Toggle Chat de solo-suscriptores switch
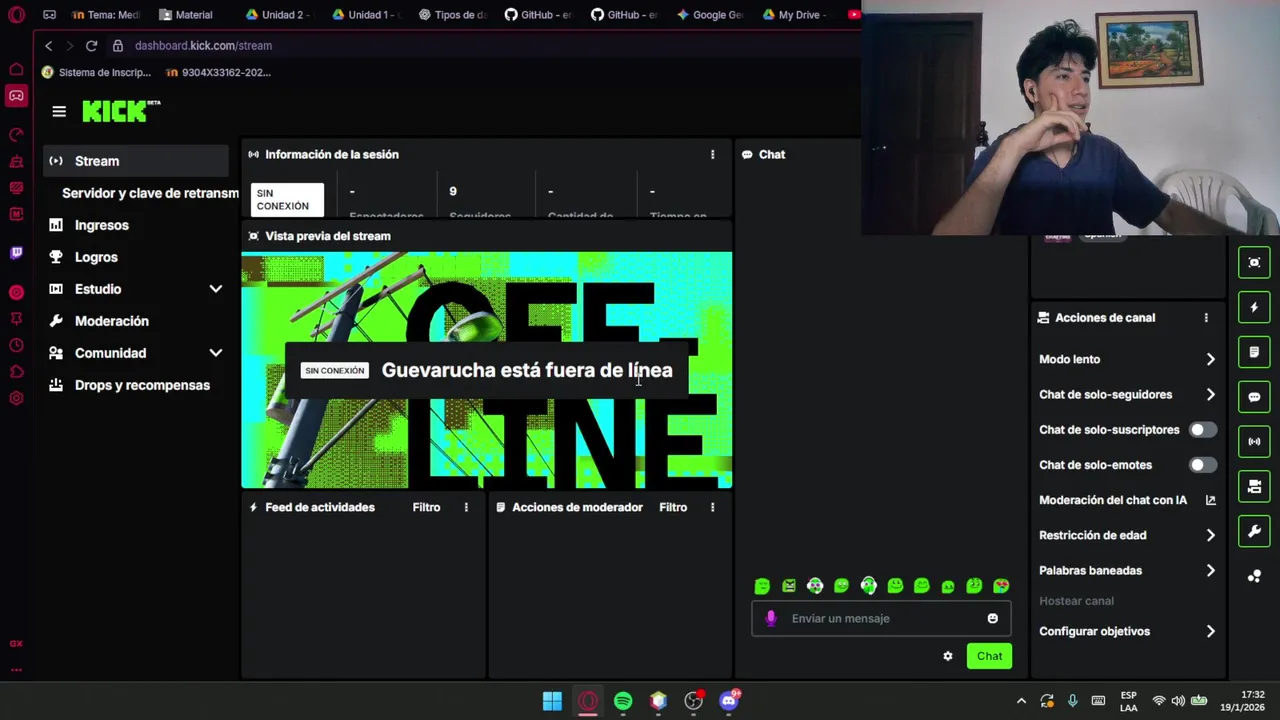The height and width of the screenshot is (720, 1280). (1203, 430)
